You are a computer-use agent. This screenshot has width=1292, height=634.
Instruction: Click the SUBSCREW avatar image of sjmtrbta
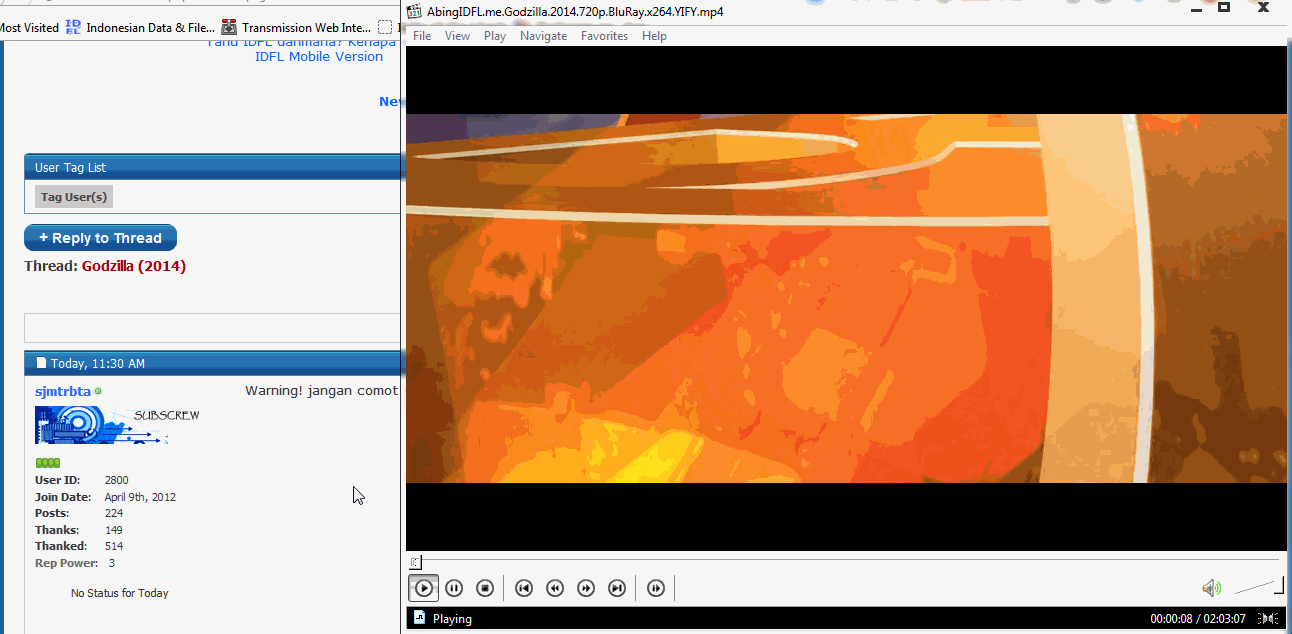pos(118,425)
